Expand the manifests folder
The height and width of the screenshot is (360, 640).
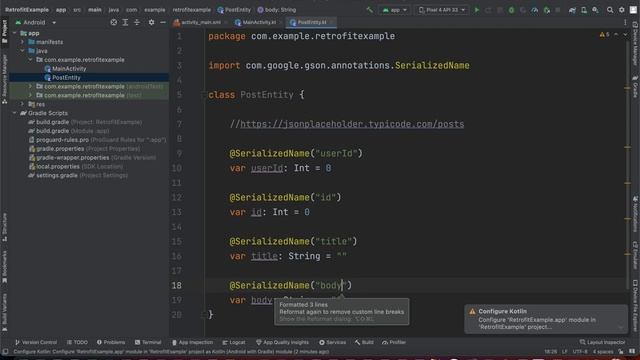pyautogui.click(x=22, y=42)
